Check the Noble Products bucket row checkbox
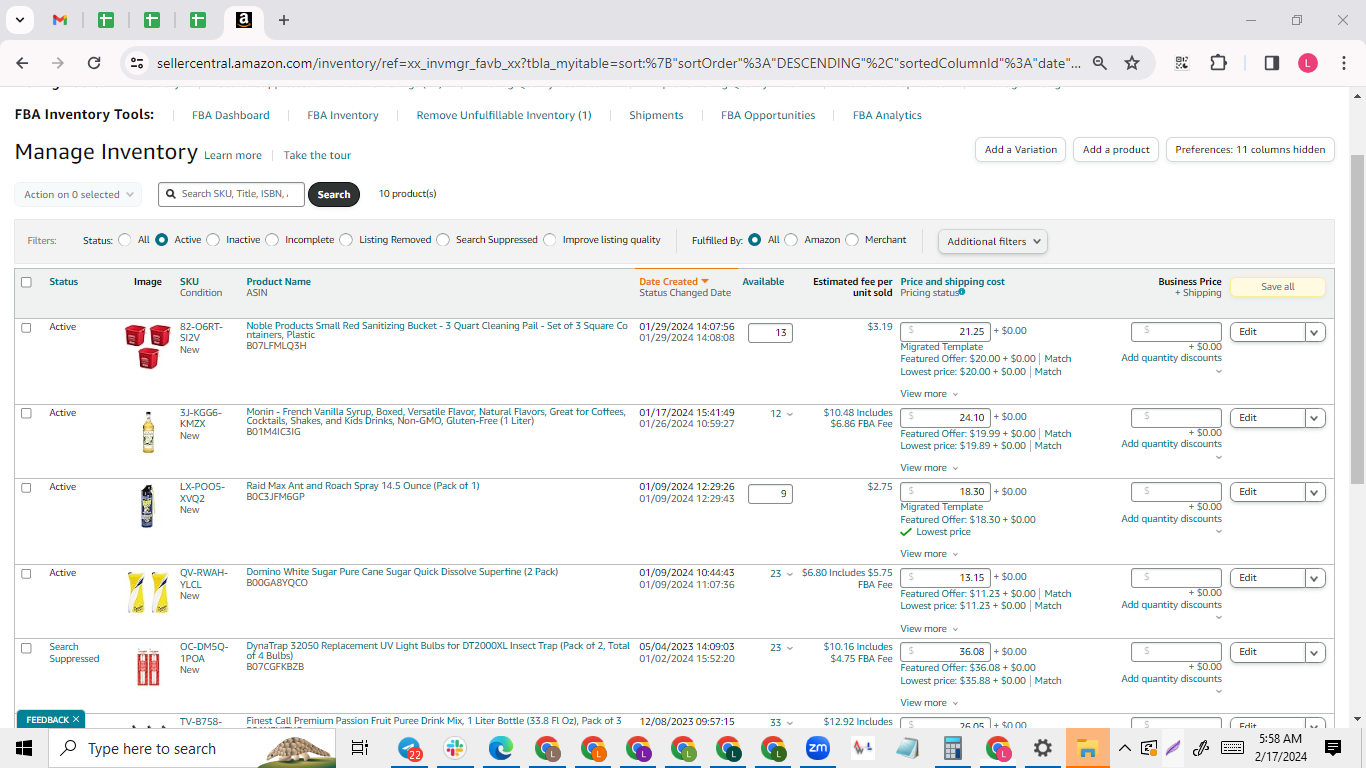The width and height of the screenshot is (1366, 768). tap(26, 327)
